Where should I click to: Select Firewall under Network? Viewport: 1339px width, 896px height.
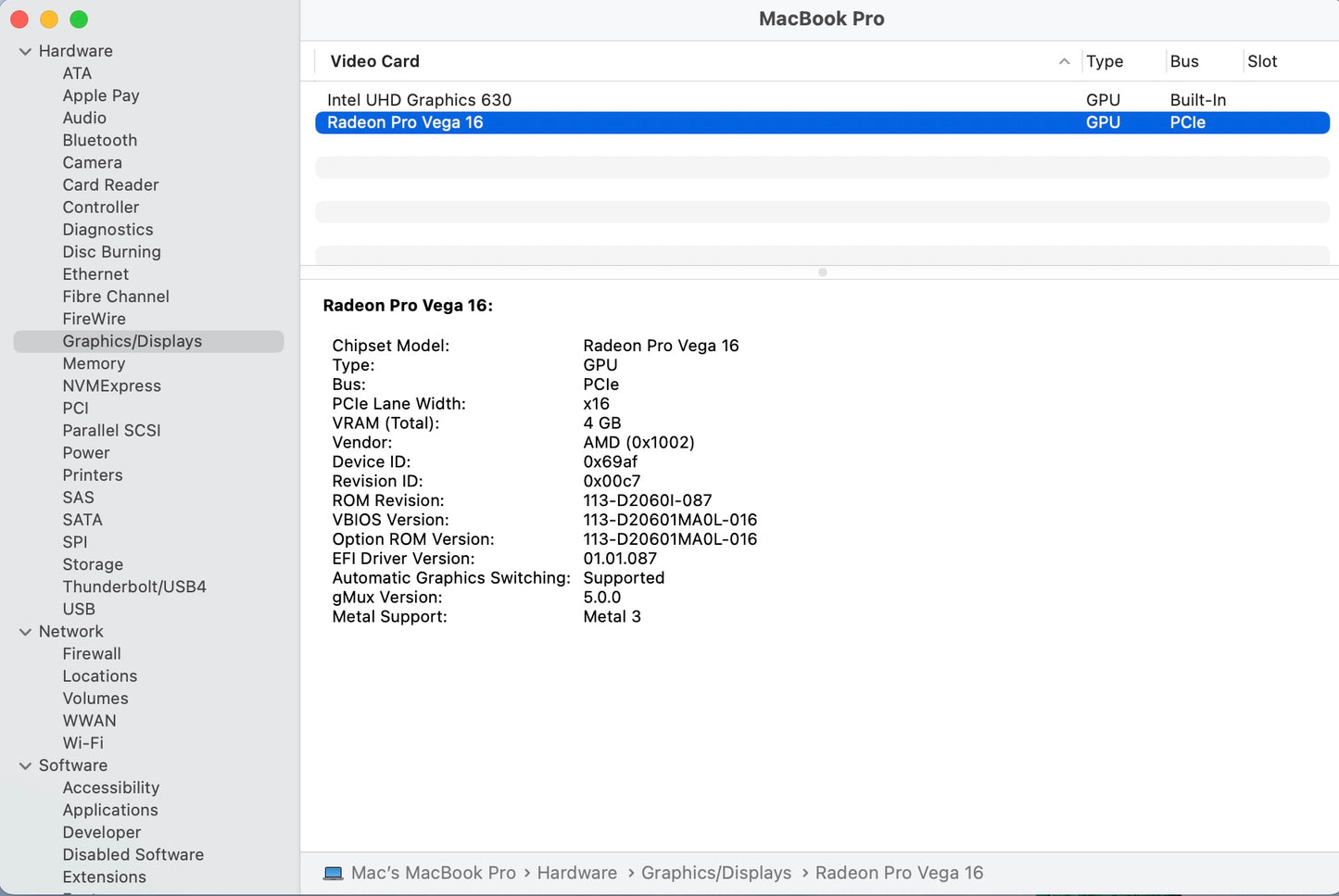(x=92, y=654)
